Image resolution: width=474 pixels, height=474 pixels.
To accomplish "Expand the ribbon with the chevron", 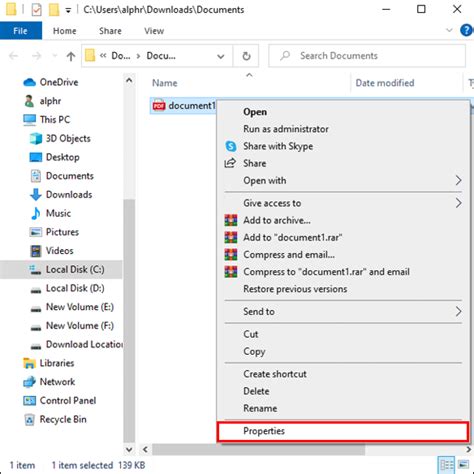I will [449, 30].
